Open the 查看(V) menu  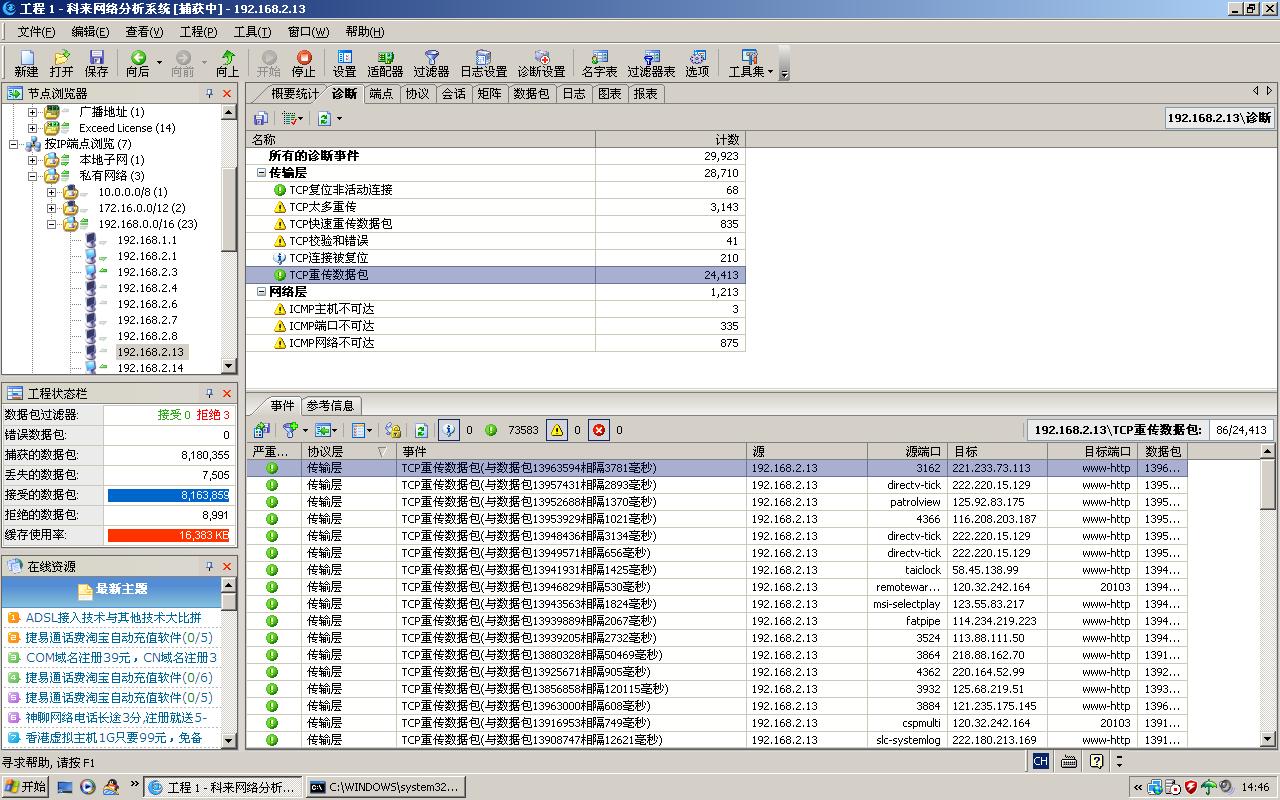point(144,32)
